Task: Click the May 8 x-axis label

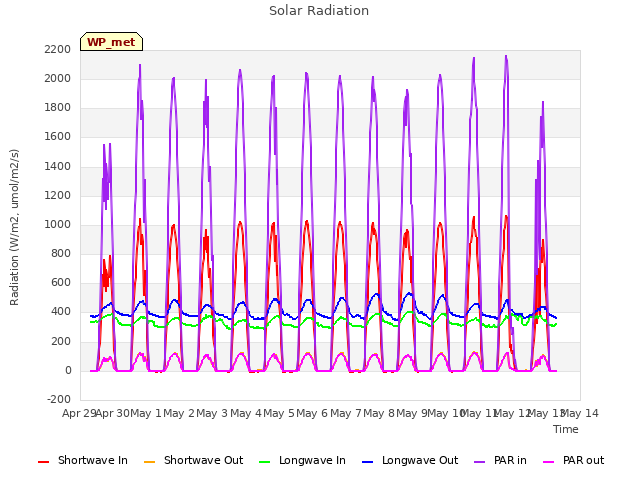Action: point(379,413)
